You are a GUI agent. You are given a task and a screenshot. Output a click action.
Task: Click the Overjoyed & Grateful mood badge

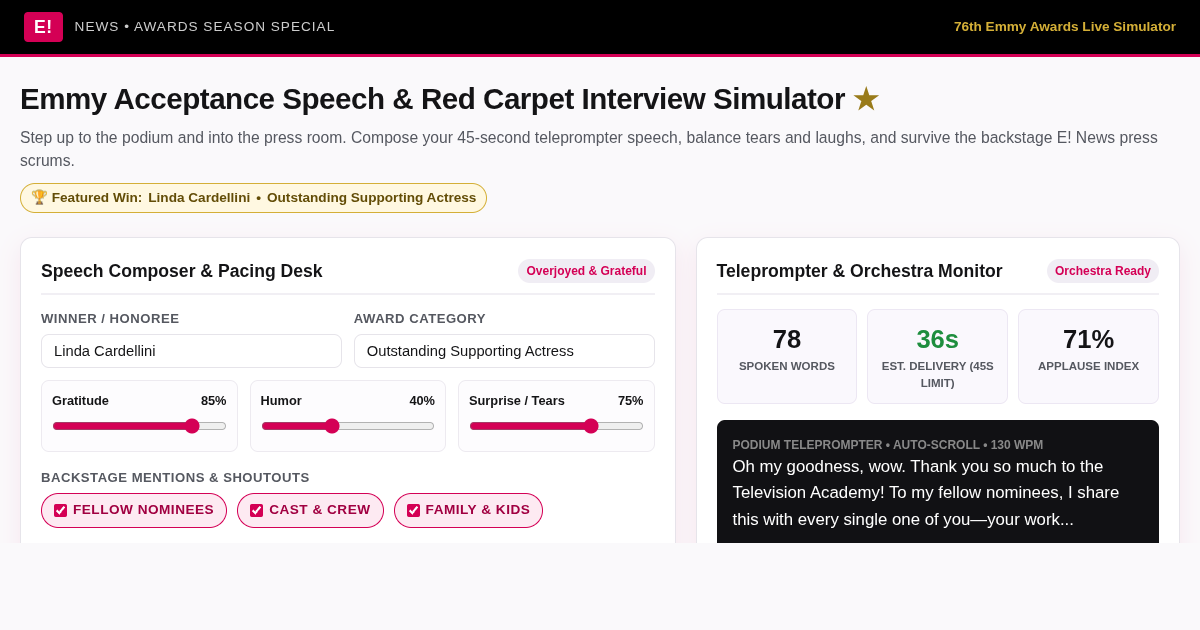pyautogui.click(x=586, y=271)
